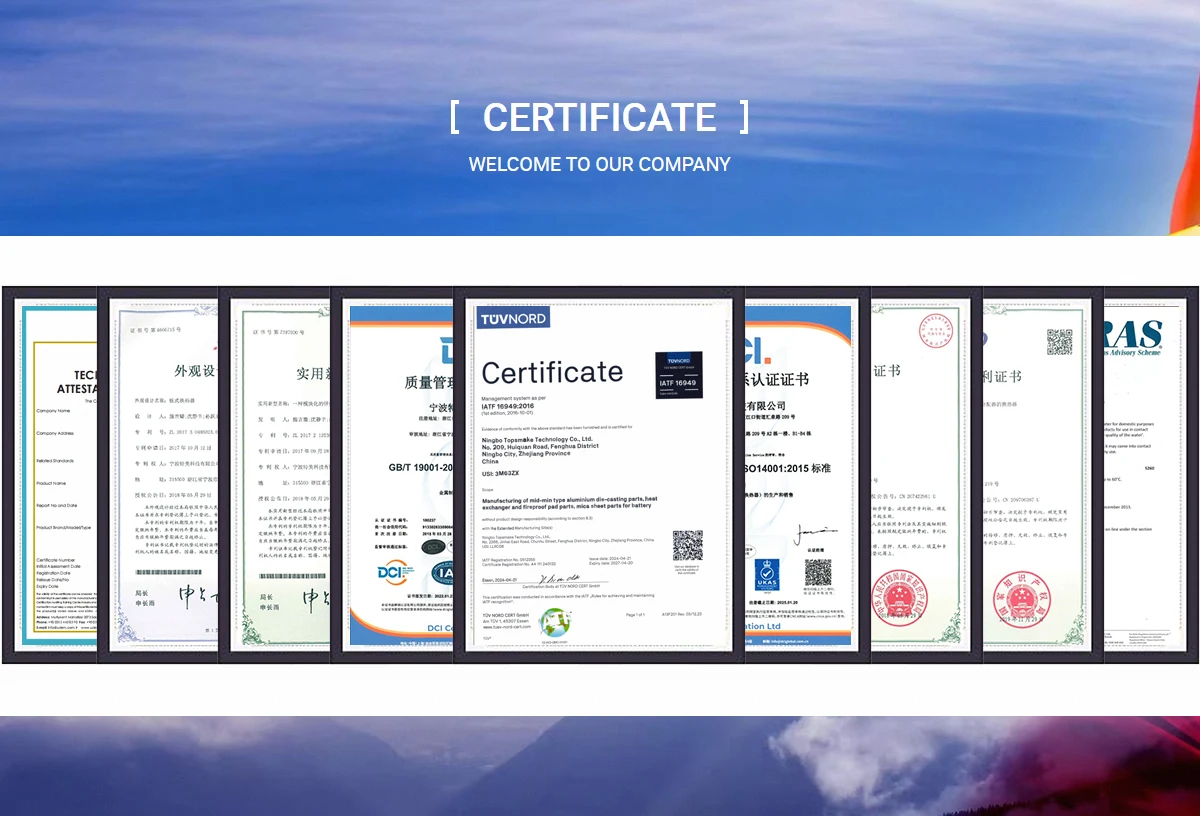
Task: Click the TÜV NORD logo on center certificate
Action: click(x=514, y=318)
